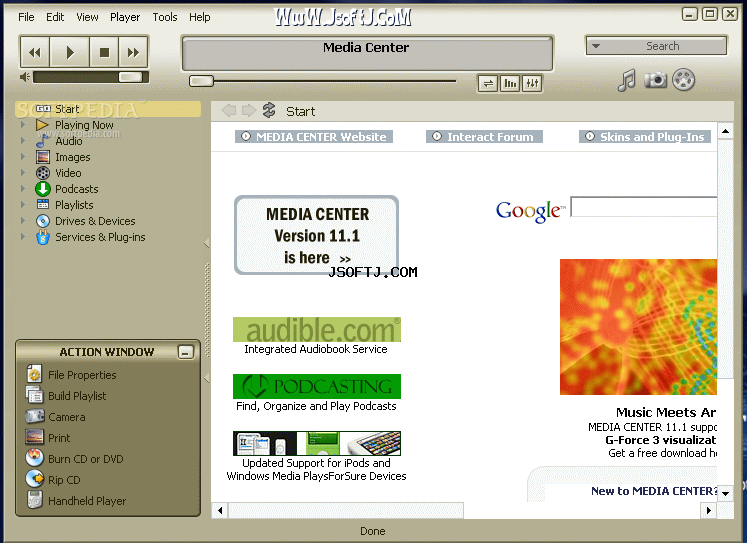Expand the Playlists tree node
Image resolution: width=747 pixels, height=543 pixels.
pyautogui.click(x=22, y=205)
